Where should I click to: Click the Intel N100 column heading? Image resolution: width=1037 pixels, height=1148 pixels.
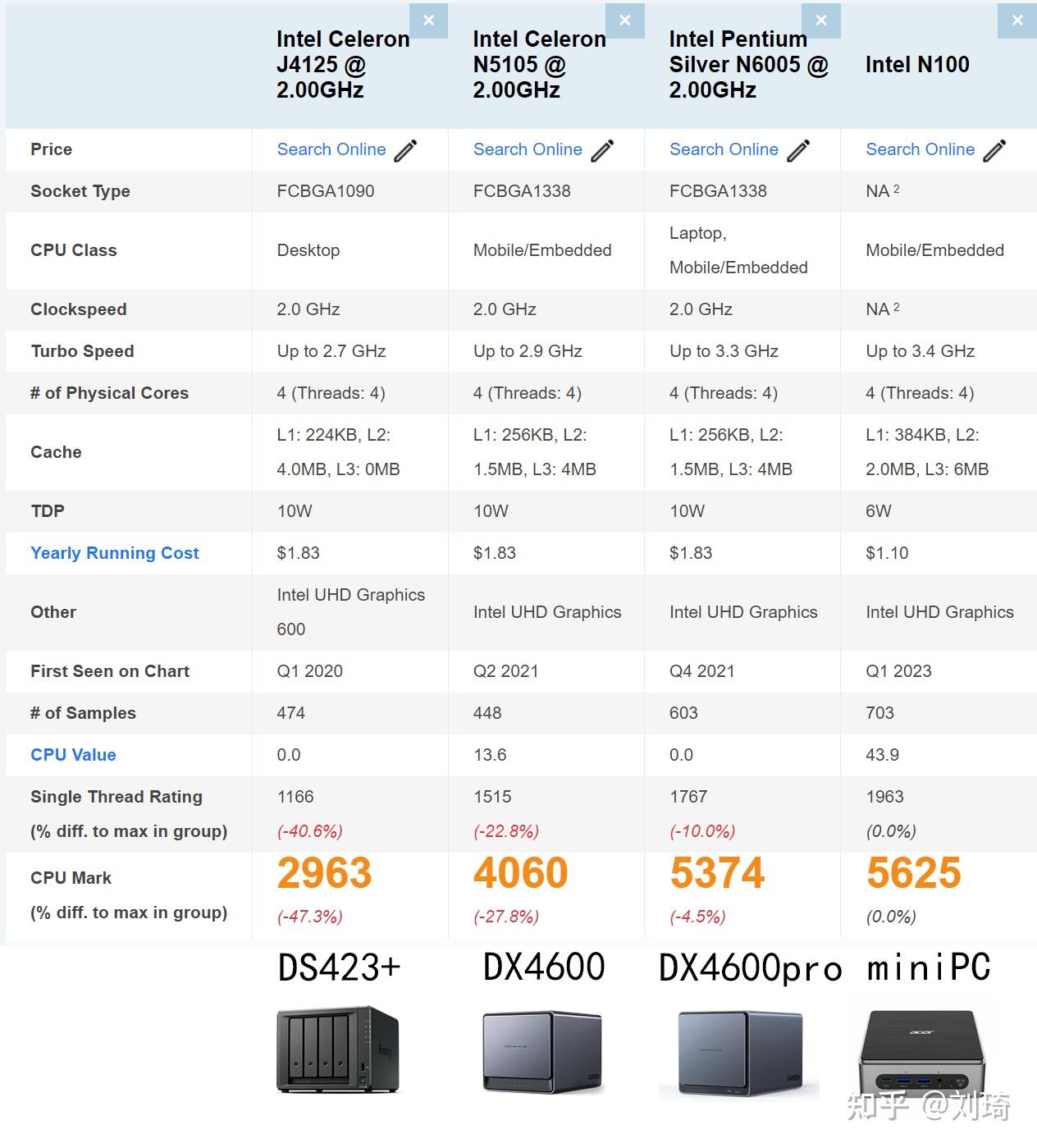coord(917,65)
